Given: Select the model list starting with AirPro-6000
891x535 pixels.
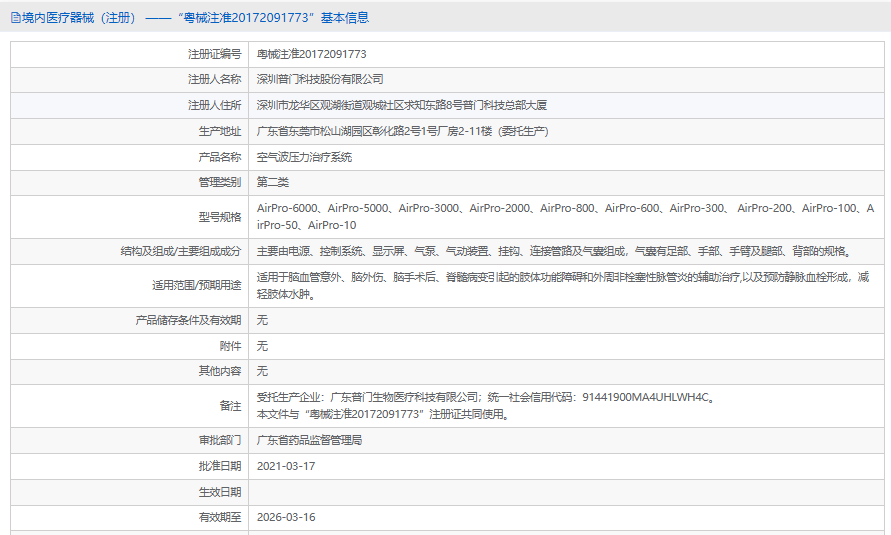Looking at the screenshot, I should coord(565,217).
